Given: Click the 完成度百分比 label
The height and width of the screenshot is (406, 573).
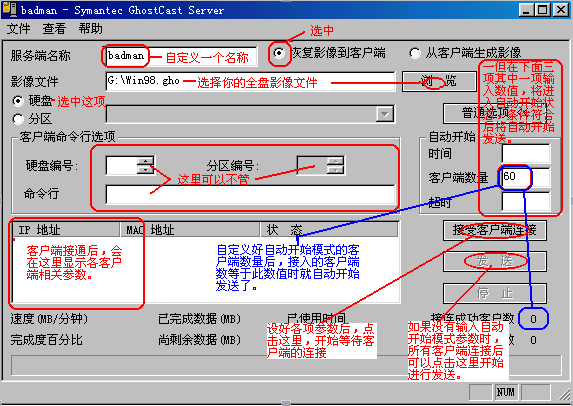Looking at the screenshot, I should point(46,340).
